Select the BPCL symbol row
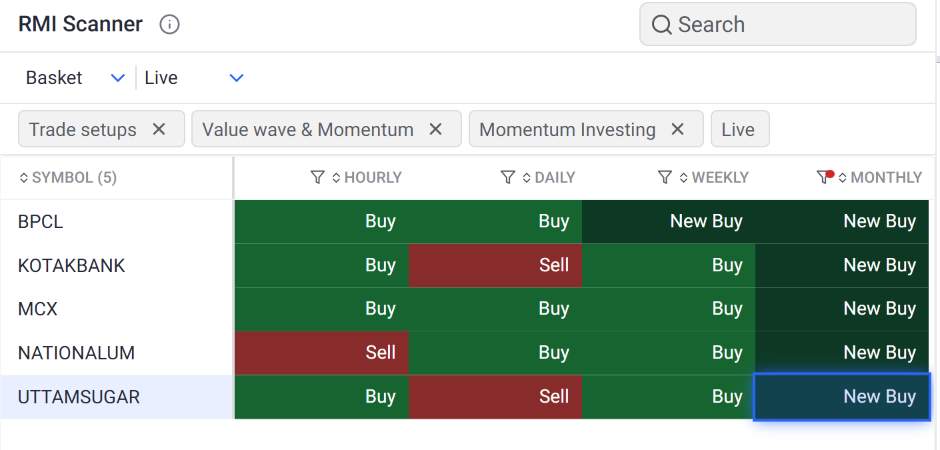The image size is (940, 450). (x=41, y=222)
